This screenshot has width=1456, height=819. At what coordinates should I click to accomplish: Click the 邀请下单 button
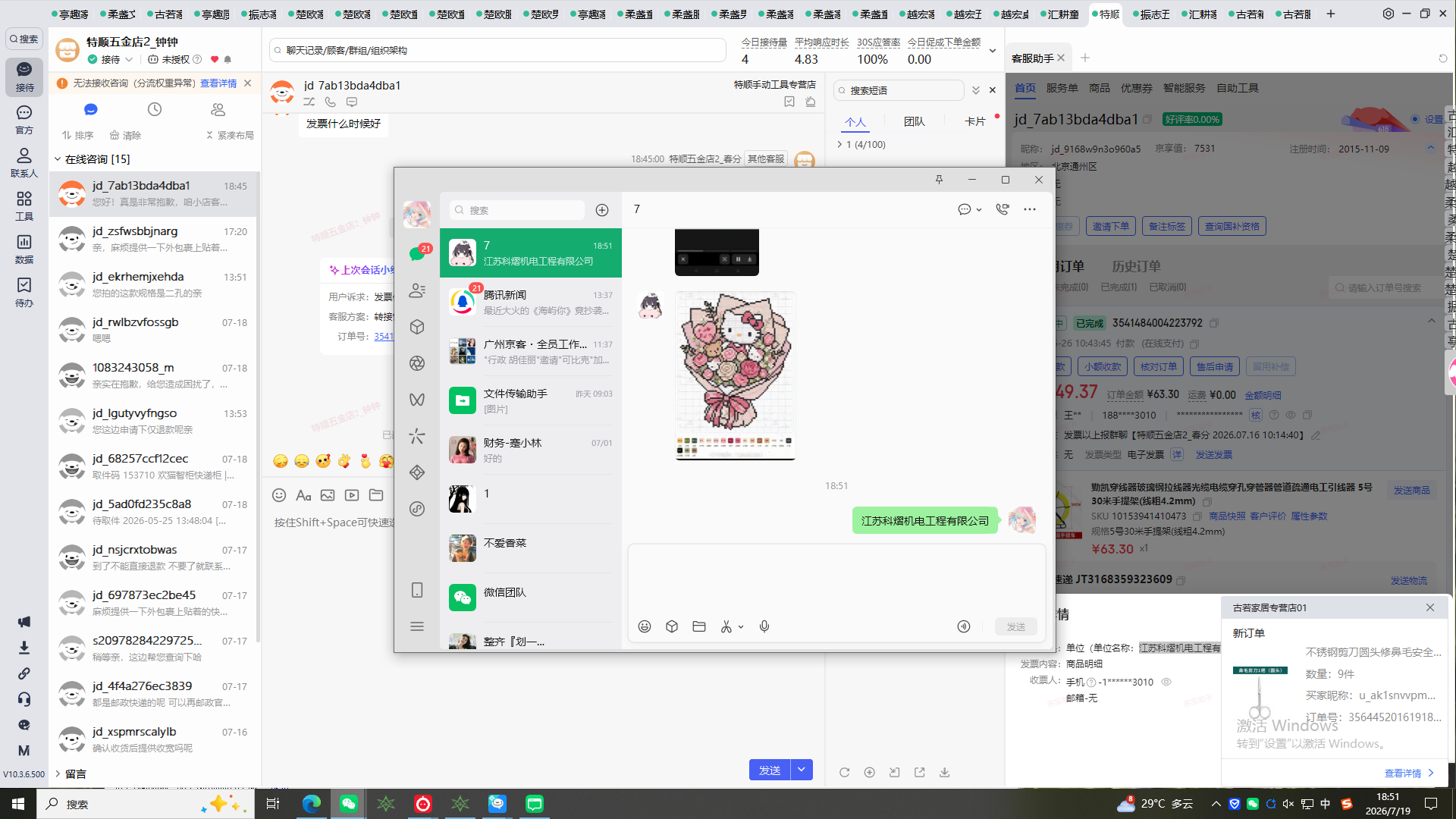pyautogui.click(x=1110, y=226)
